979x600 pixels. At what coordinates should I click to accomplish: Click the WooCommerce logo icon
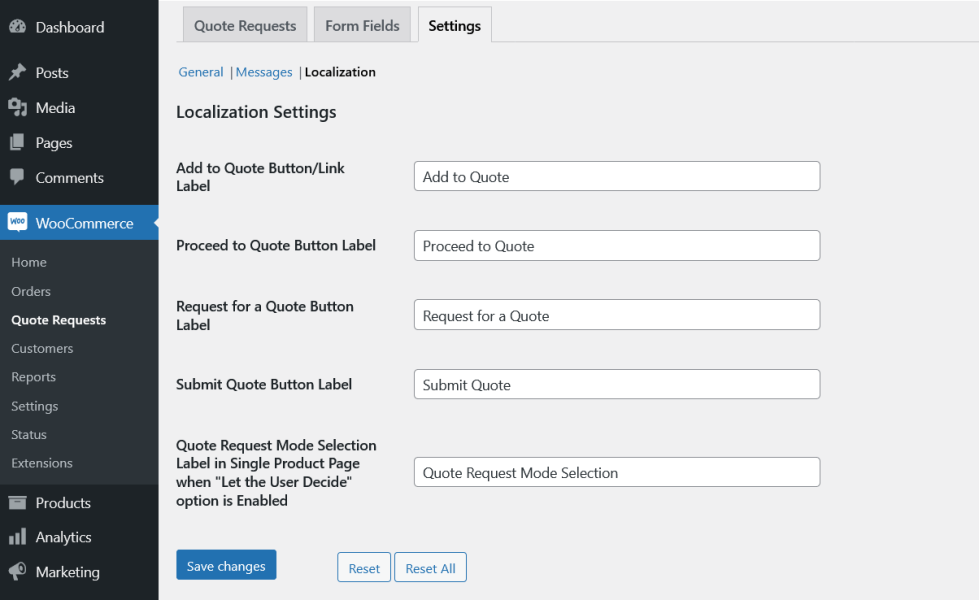(x=17, y=223)
